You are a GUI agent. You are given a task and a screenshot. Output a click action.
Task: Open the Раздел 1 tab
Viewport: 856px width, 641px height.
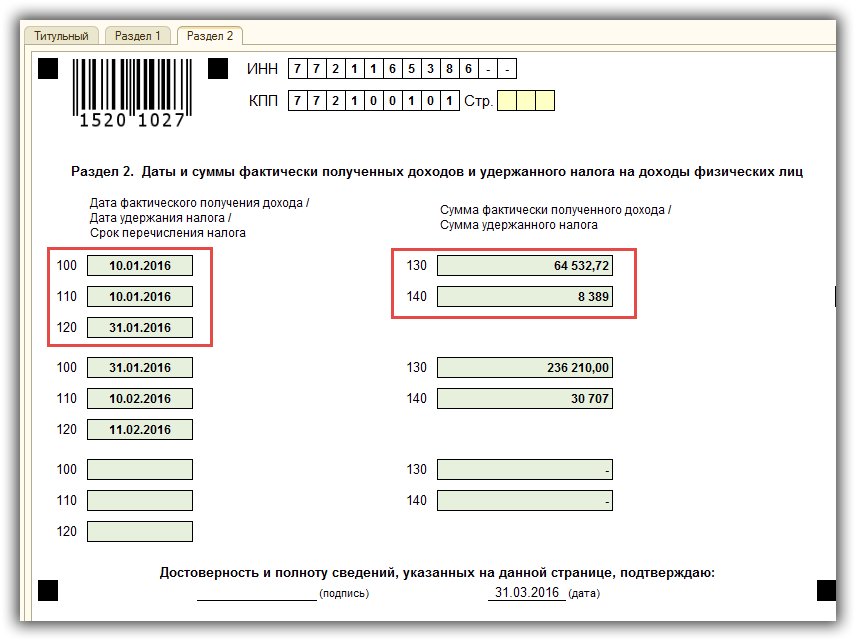(137, 36)
